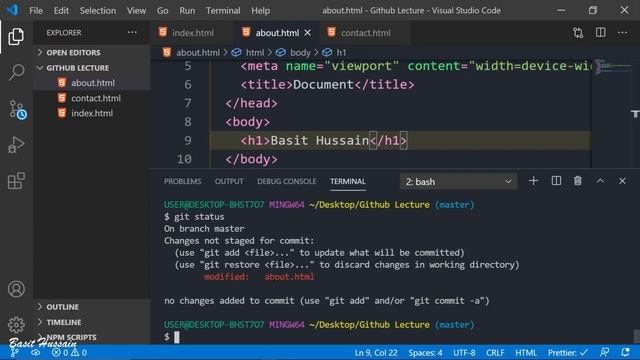Split the editor to the right
Viewport: 640px width, 360px height.
tap(600, 33)
